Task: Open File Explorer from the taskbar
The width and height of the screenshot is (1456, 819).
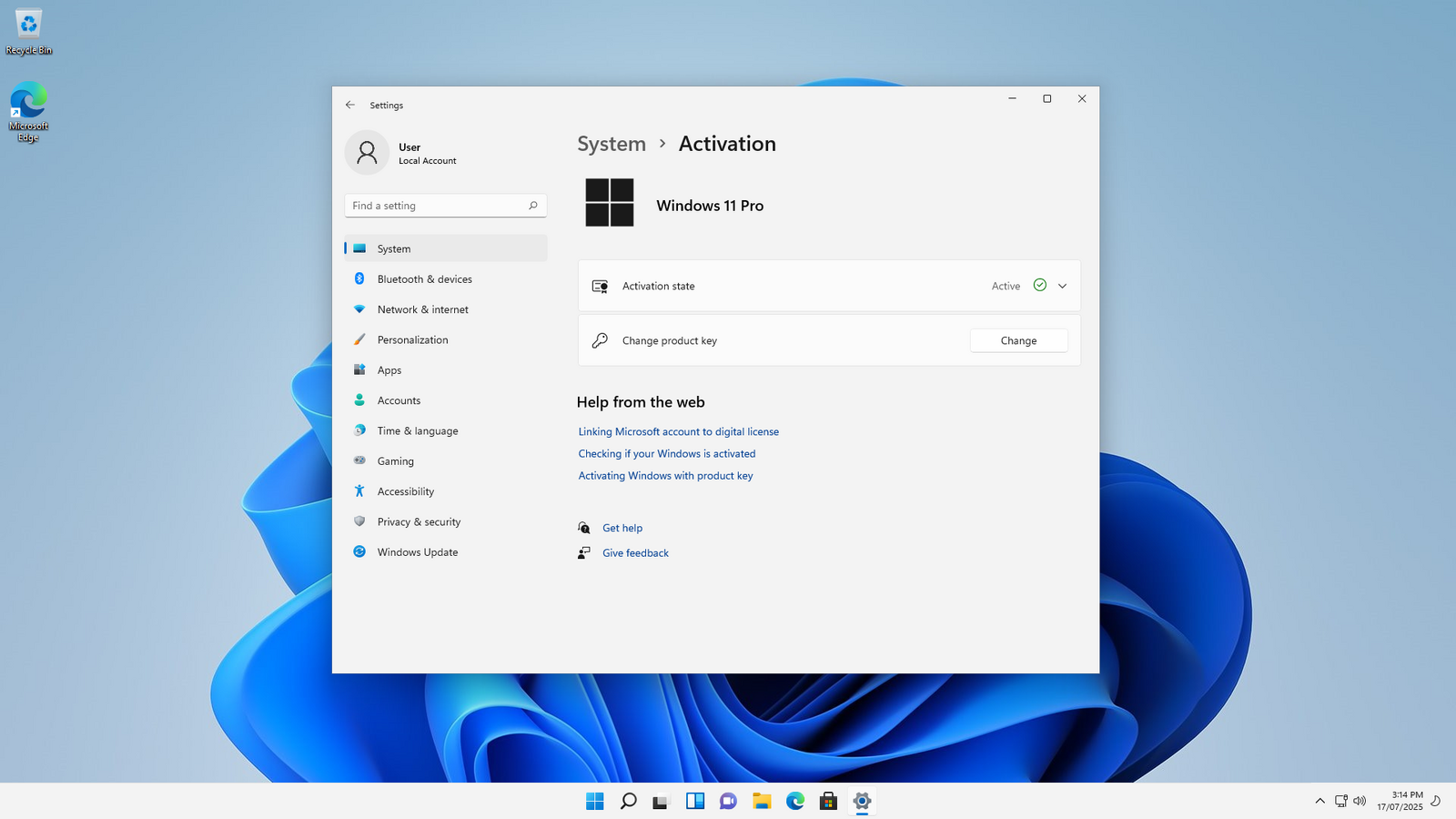Action: click(x=762, y=801)
